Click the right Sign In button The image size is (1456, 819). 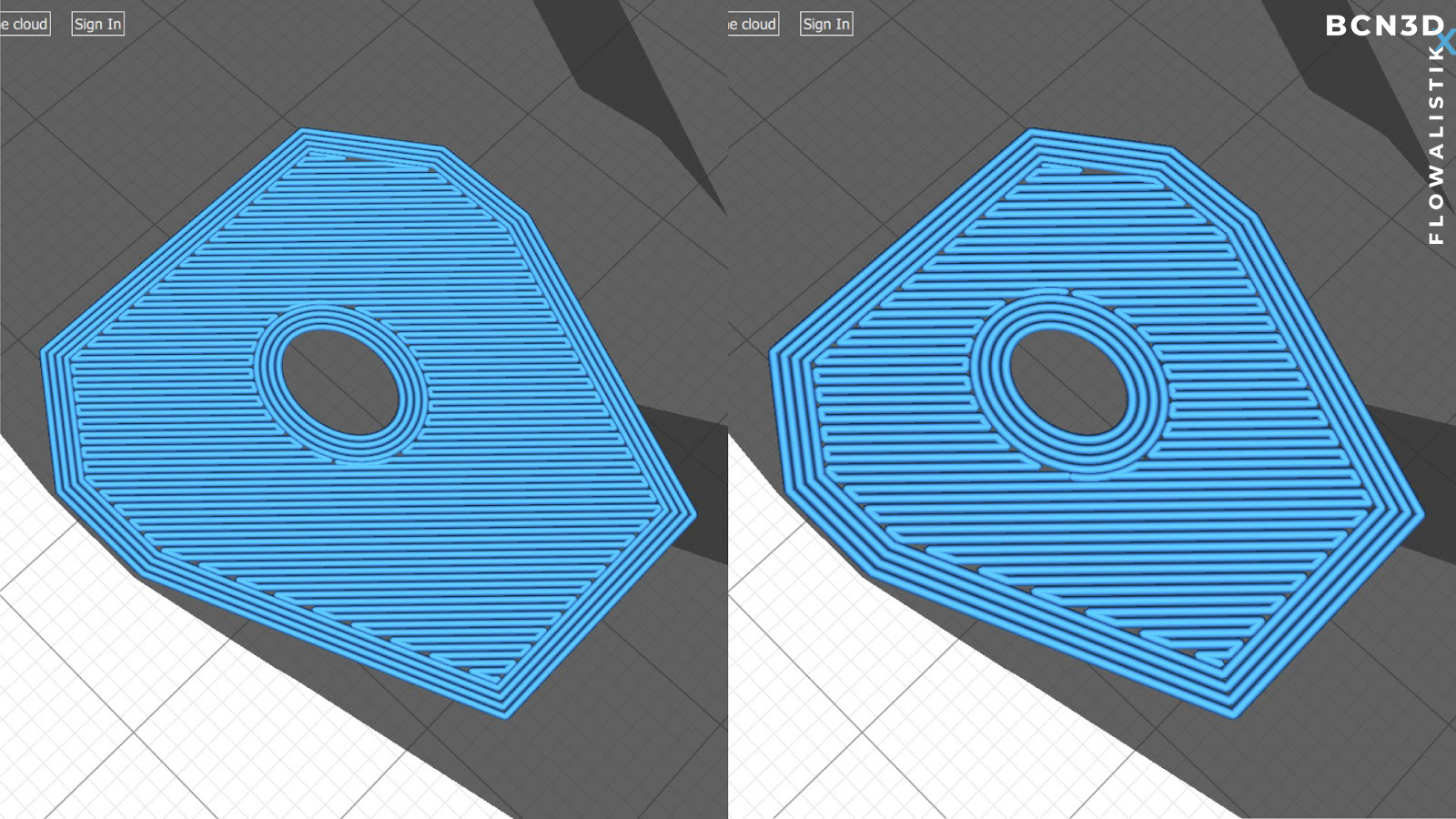[824, 25]
